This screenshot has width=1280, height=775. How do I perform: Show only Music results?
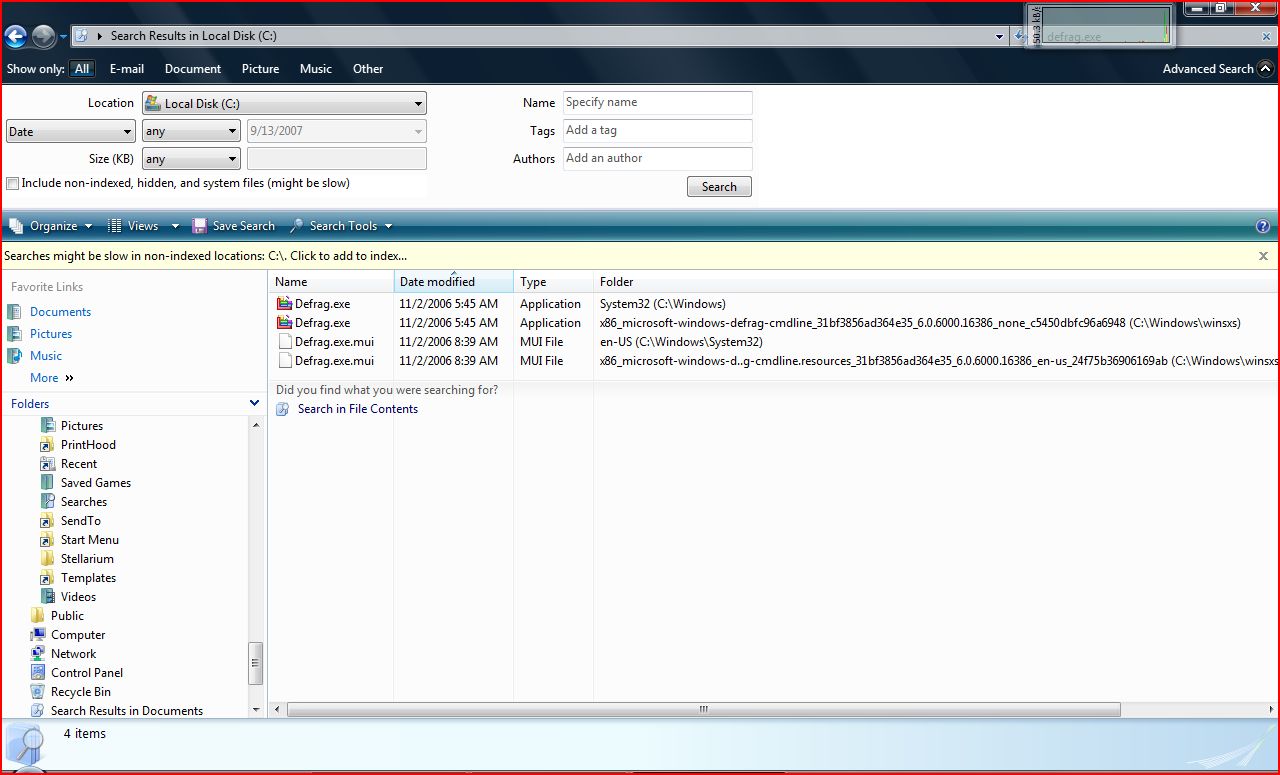316,69
